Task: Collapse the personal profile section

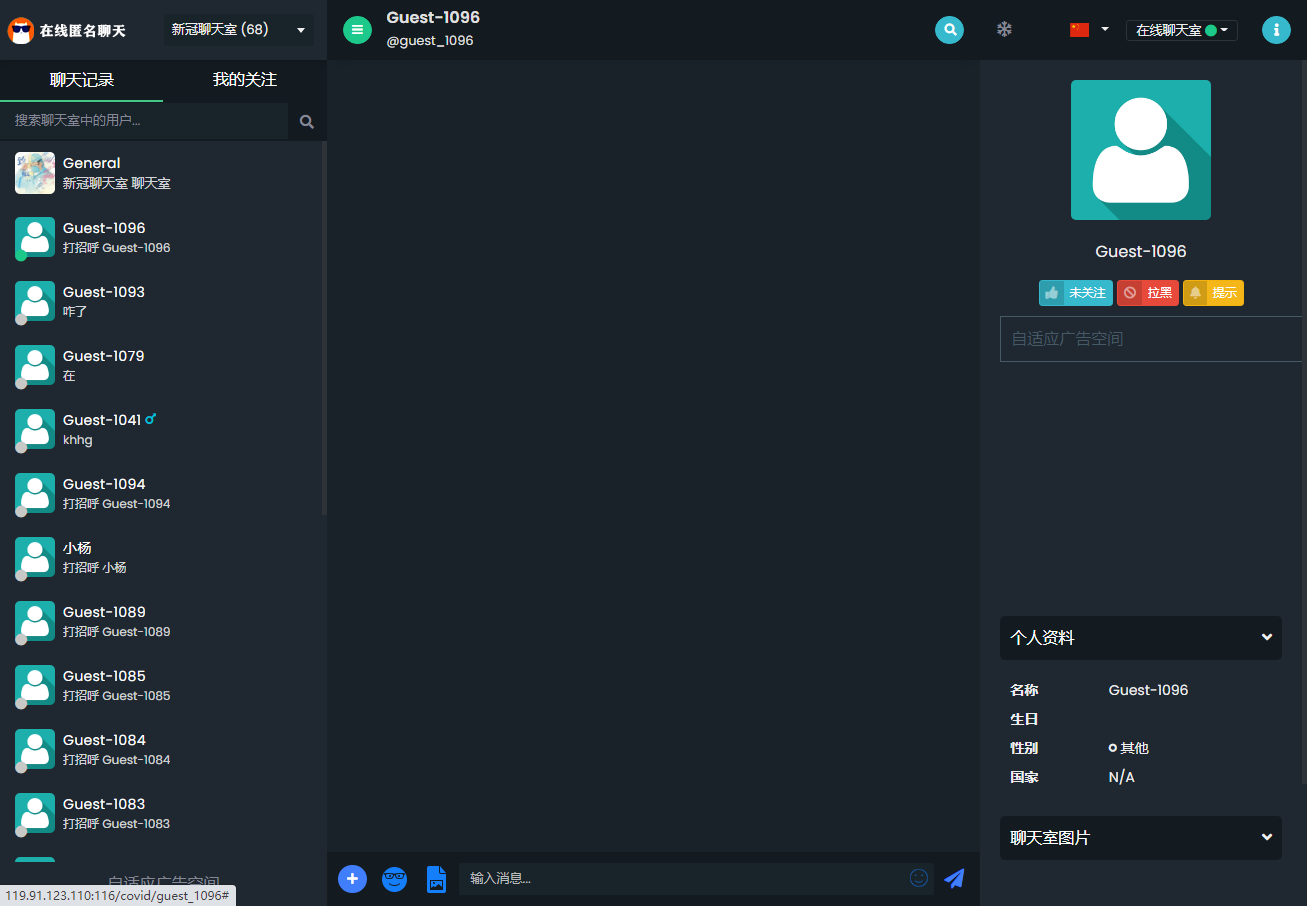Action: coord(1140,638)
